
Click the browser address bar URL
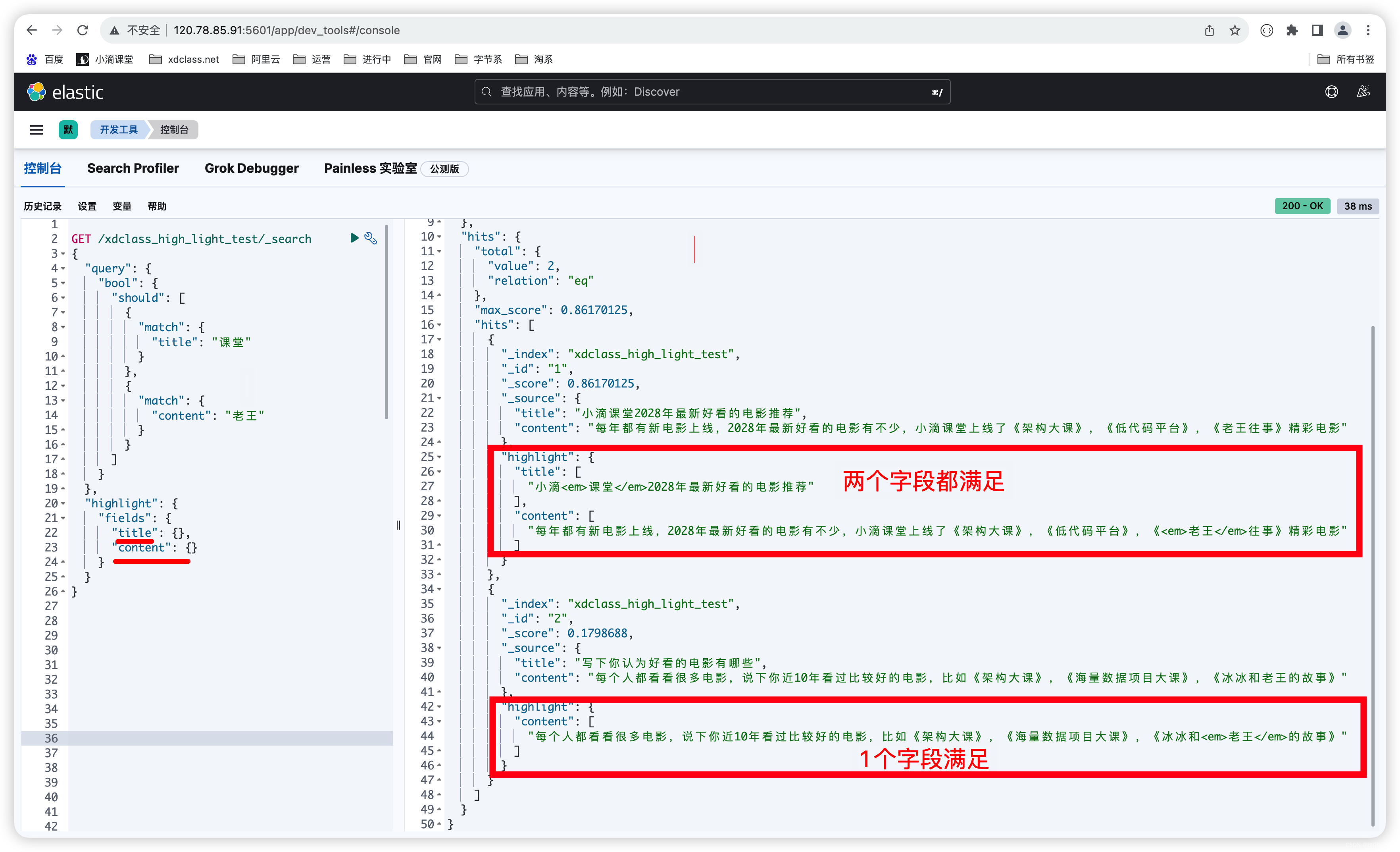(x=287, y=30)
